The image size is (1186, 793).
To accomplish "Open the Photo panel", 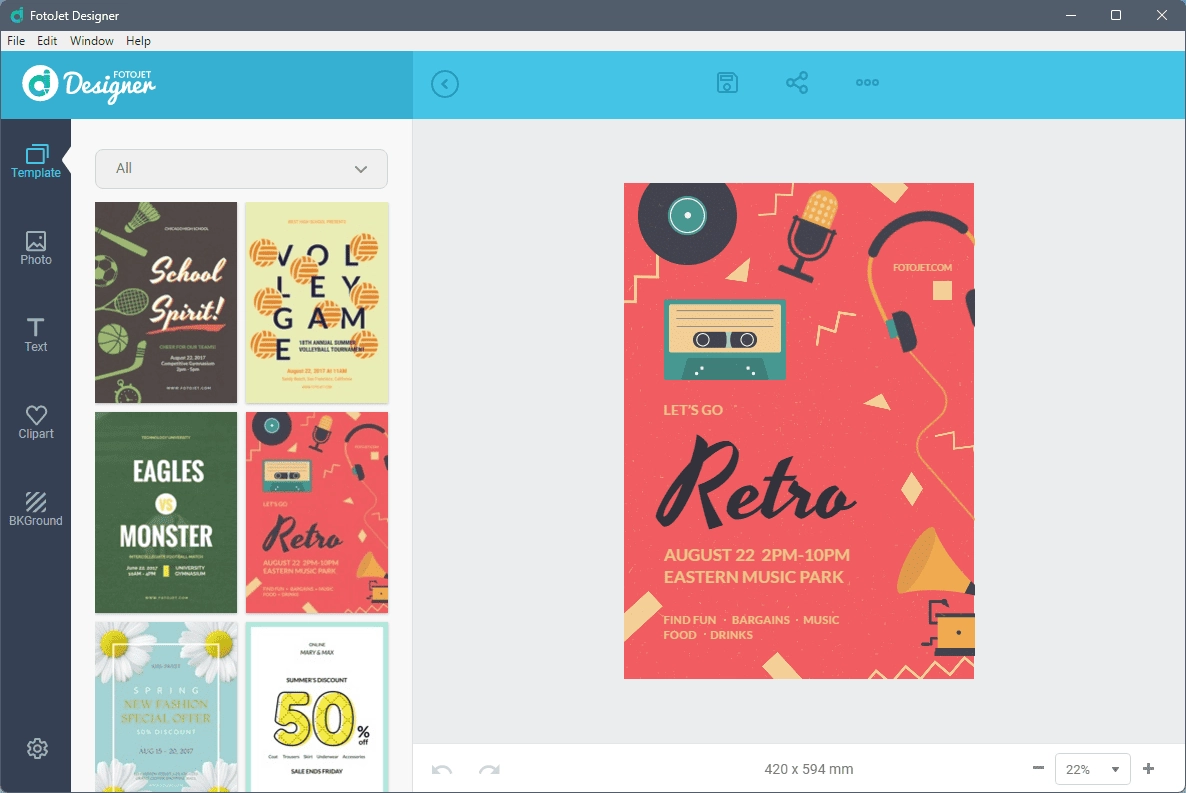I will (x=36, y=248).
